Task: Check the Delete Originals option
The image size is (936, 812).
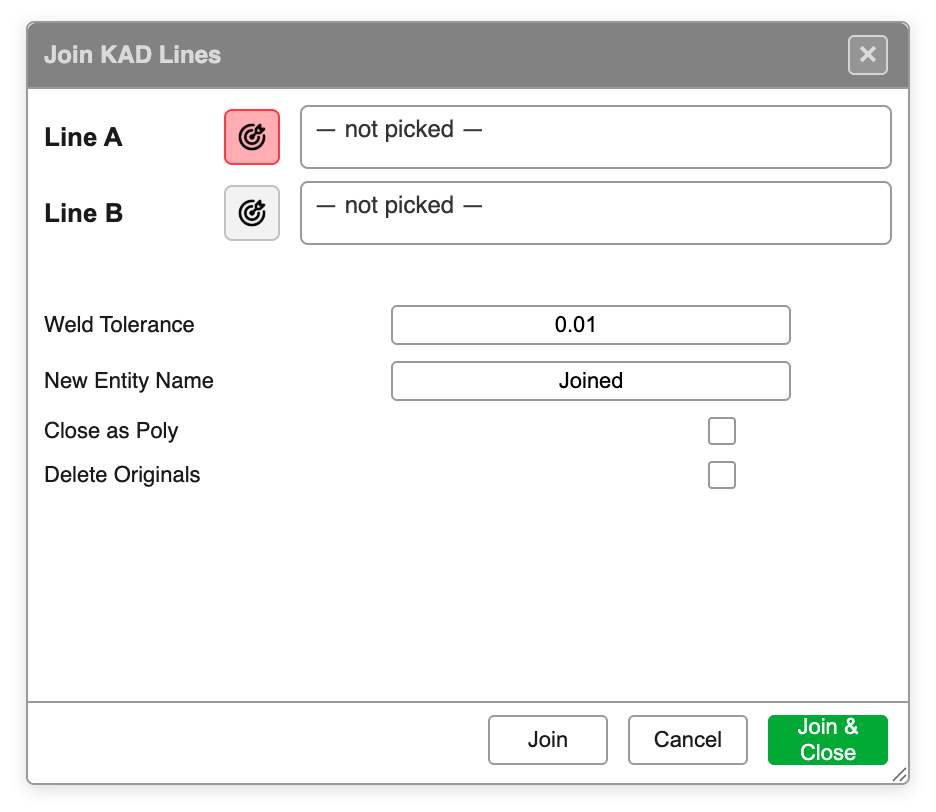Action: 721,475
